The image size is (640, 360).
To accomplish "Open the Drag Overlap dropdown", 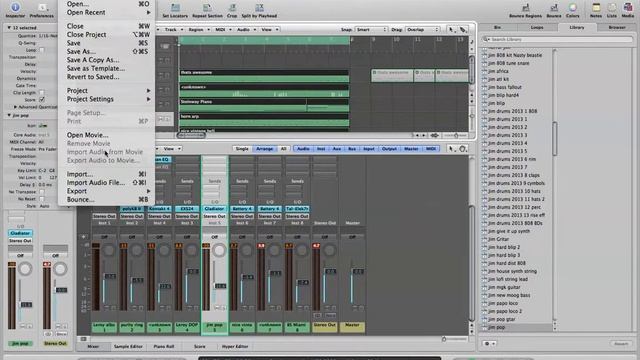I will coord(422,29).
